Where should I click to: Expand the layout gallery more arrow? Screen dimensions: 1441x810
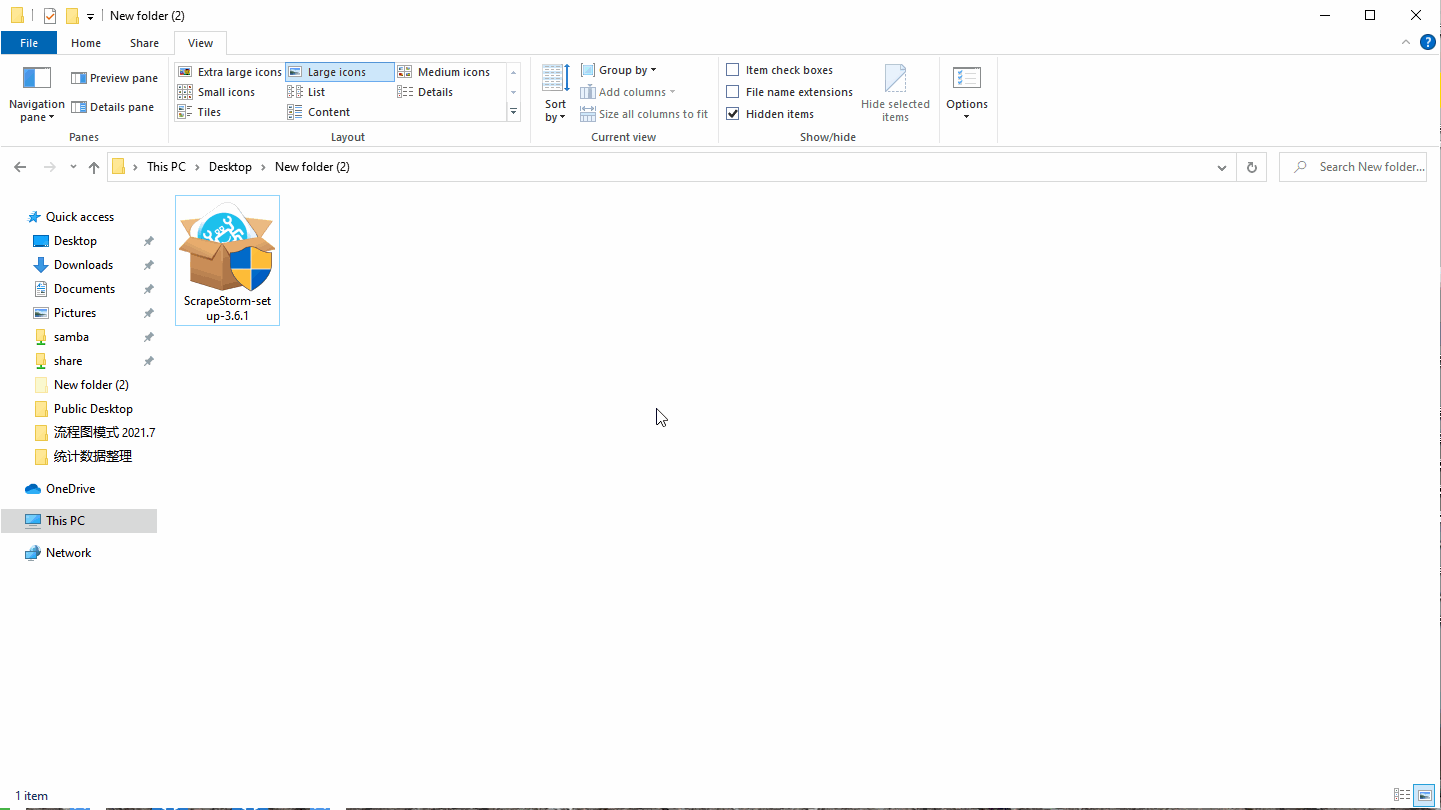tap(514, 112)
